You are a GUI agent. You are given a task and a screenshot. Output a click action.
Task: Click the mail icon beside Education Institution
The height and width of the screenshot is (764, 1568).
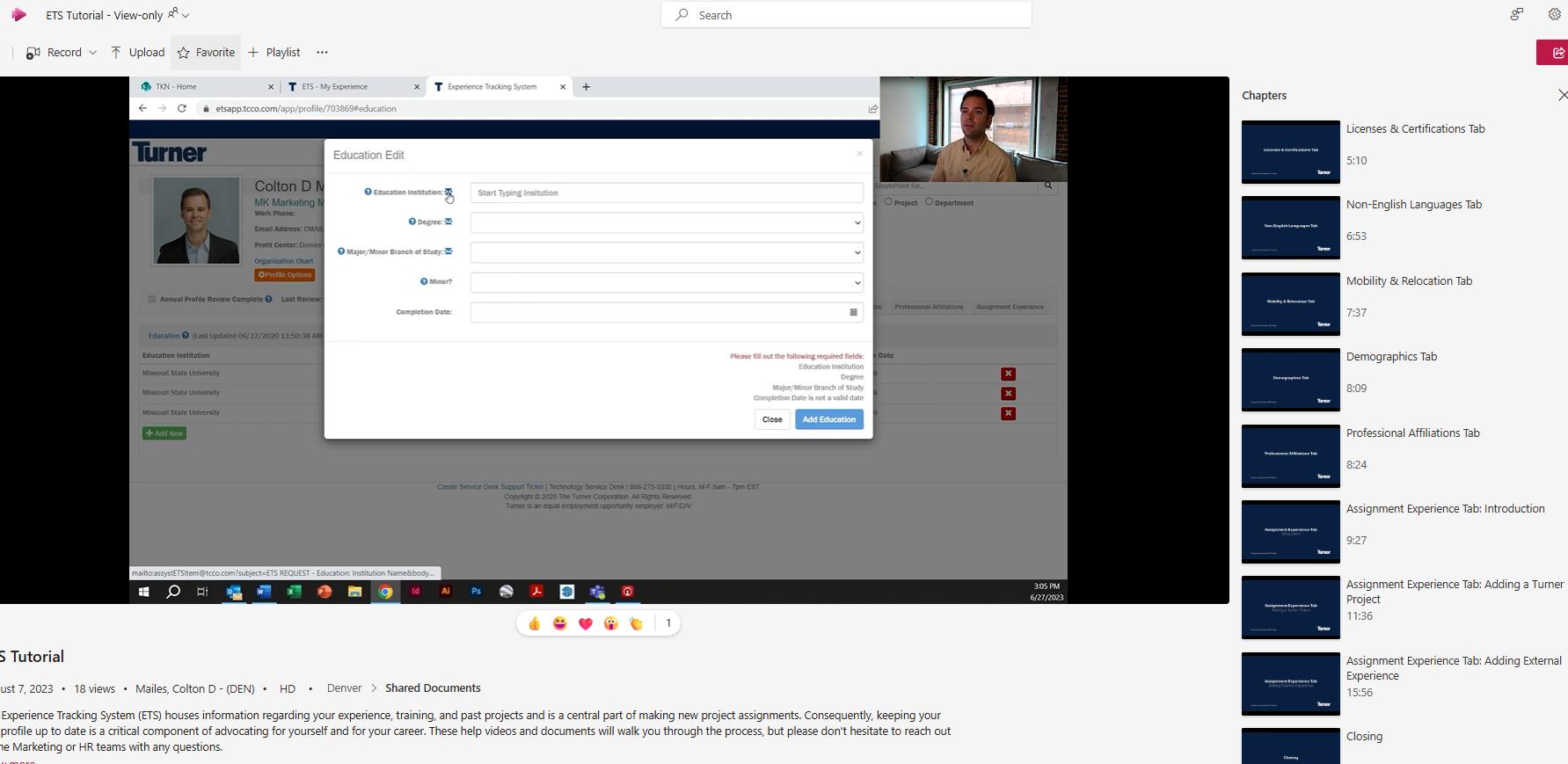[x=449, y=192]
